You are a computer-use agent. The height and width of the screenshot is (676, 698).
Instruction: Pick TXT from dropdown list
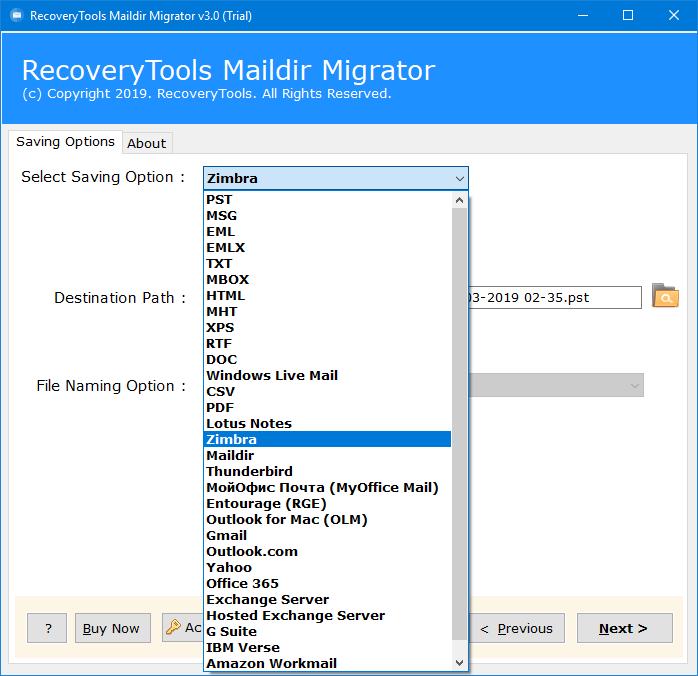(x=327, y=263)
